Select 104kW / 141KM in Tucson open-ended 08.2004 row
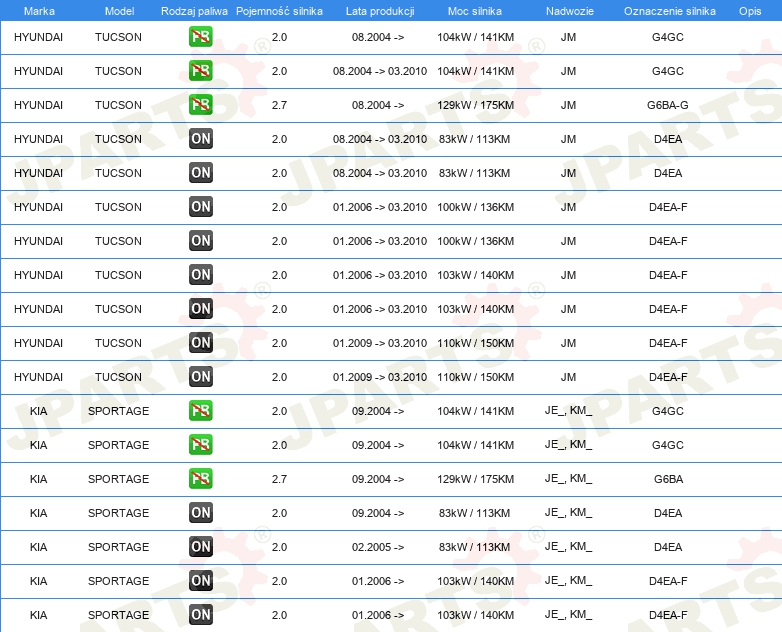Viewport: 782px width, 632px height. [475, 37]
